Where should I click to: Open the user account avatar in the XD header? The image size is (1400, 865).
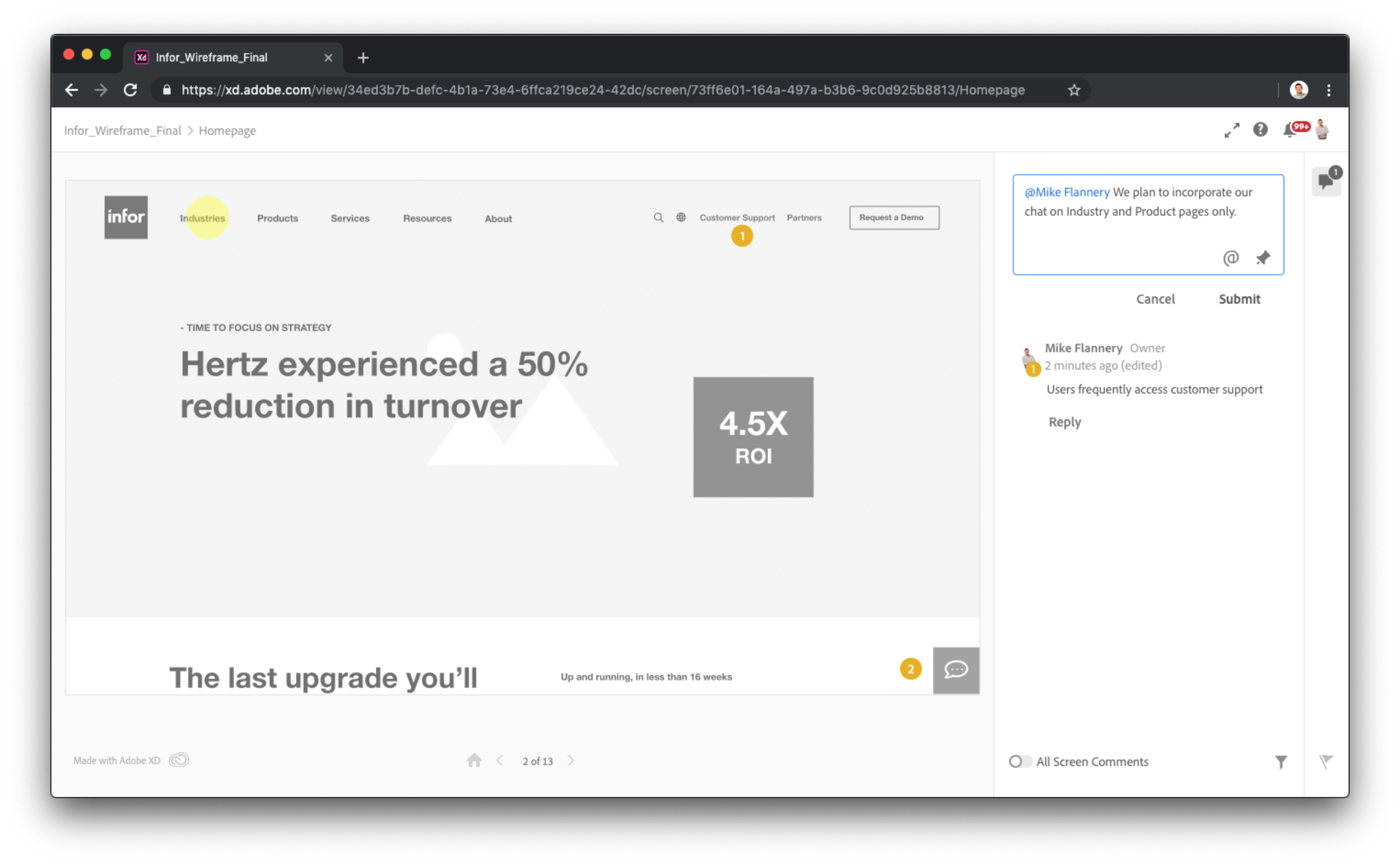click(1322, 129)
